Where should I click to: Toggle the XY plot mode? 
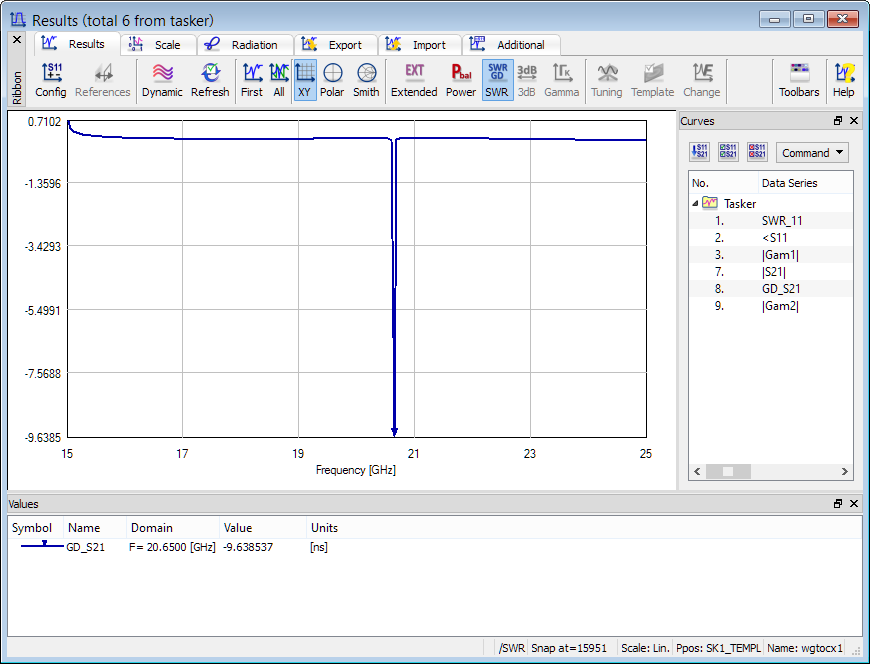point(305,80)
